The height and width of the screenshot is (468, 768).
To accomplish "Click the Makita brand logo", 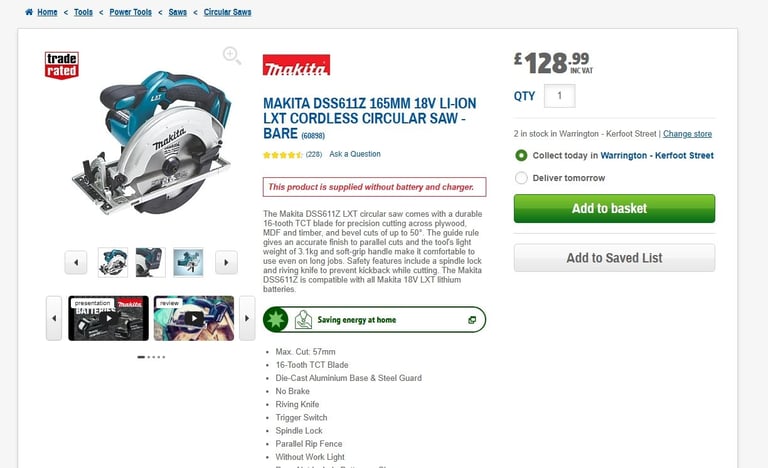I will pyautogui.click(x=296, y=65).
